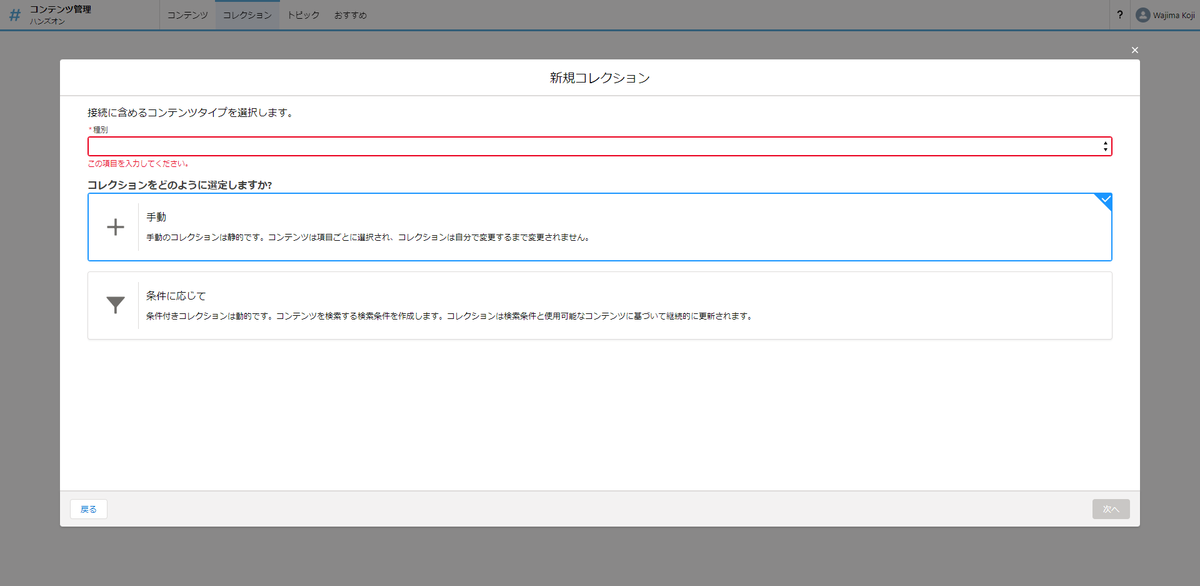Click the 条件付きコレクションは動的です description text
The height and width of the screenshot is (586, 1200).
[448, 316]
